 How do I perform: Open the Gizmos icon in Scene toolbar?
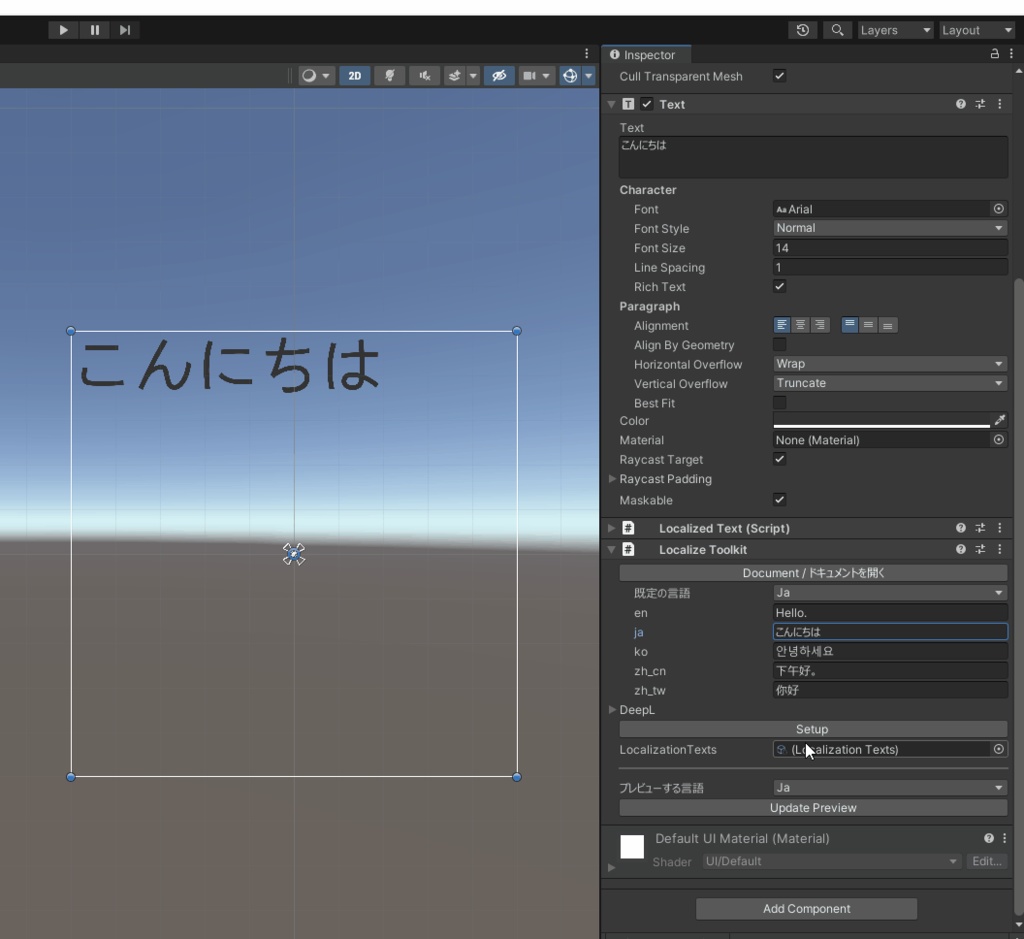pos(568,75)
